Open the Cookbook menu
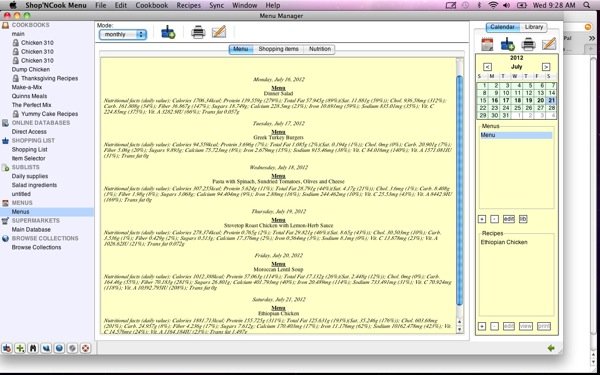 pos(152,5)
